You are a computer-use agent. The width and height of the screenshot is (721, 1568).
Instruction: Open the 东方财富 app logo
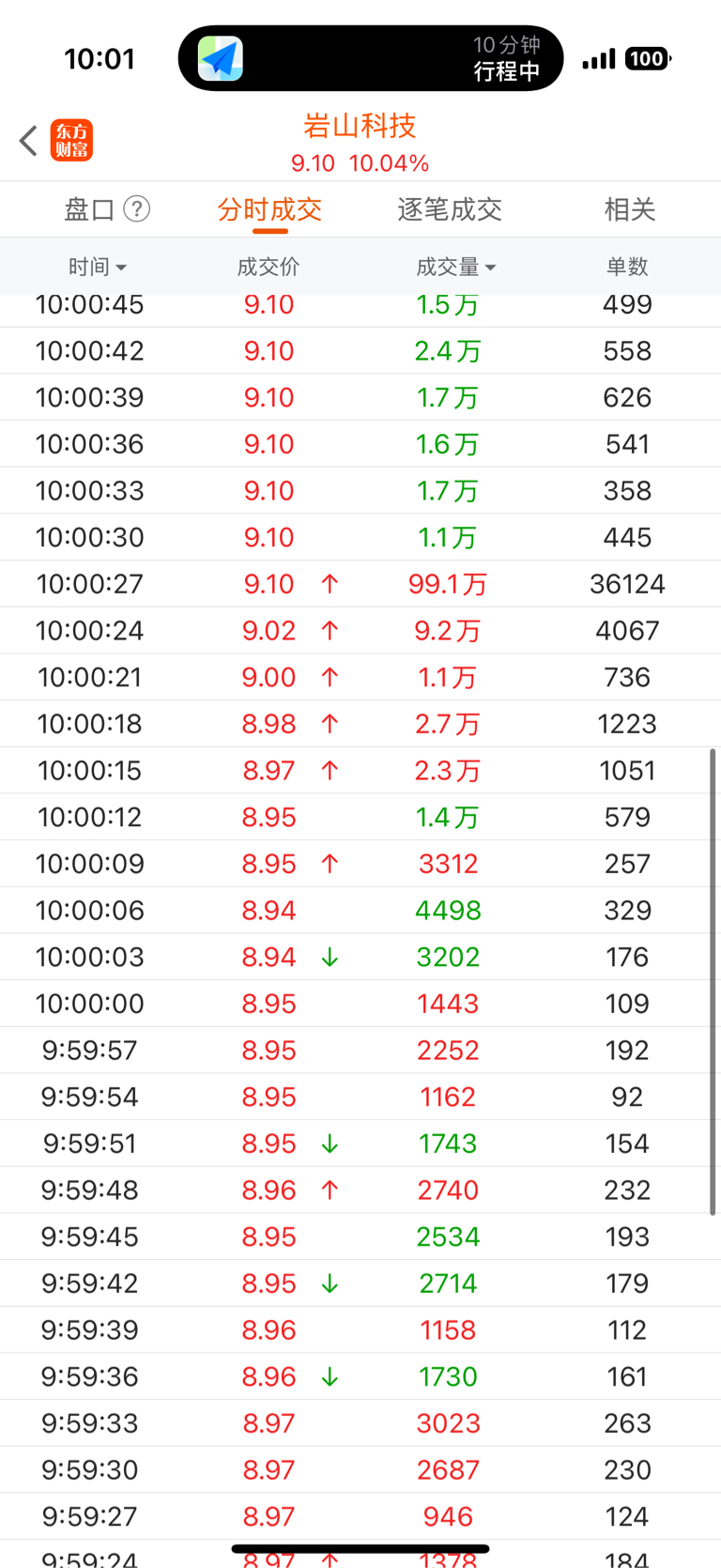(71, 141)
